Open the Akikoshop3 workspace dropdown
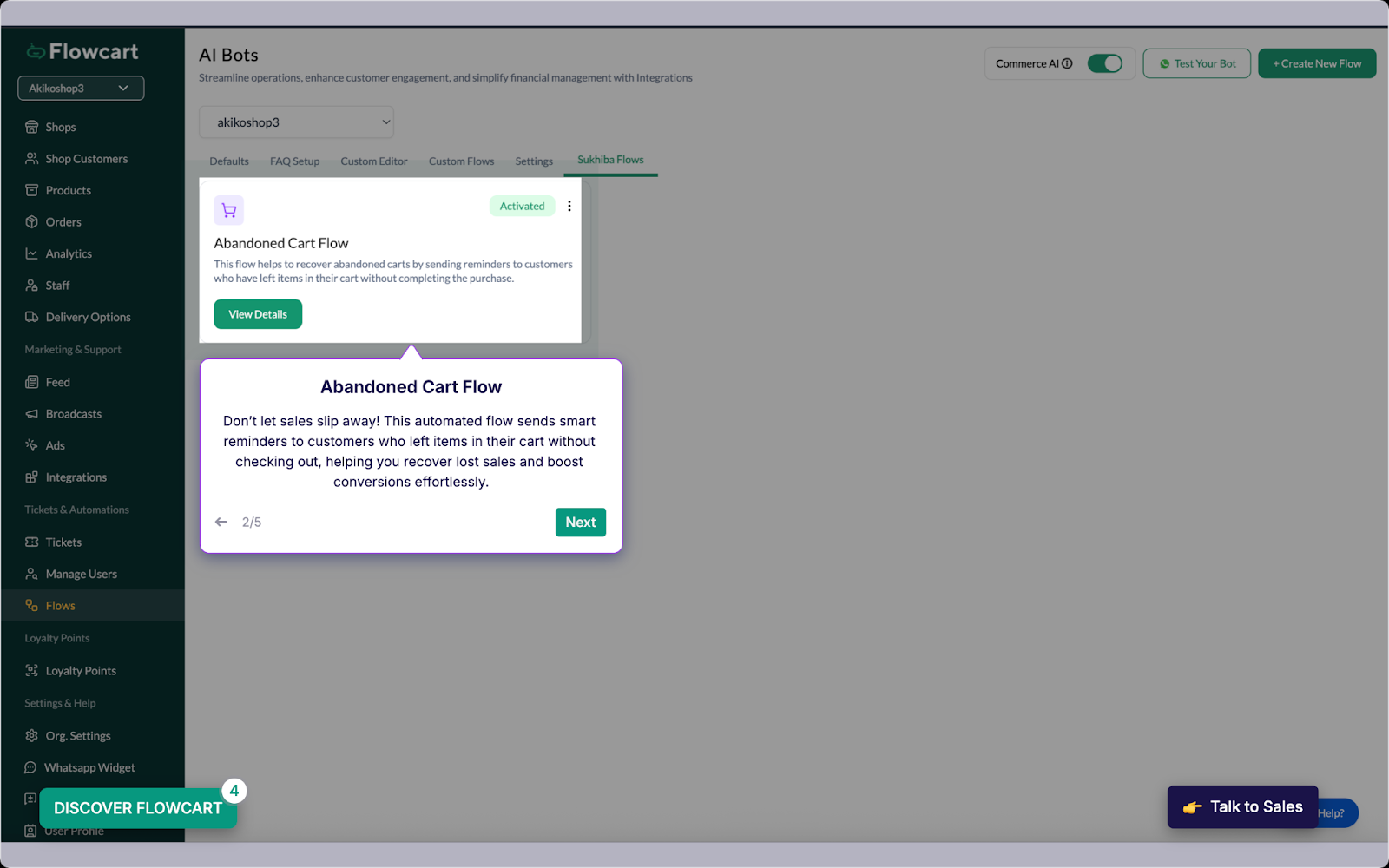Image resolution: width=1389 pixels, height=868 pixels. click(x=81, y=88)
